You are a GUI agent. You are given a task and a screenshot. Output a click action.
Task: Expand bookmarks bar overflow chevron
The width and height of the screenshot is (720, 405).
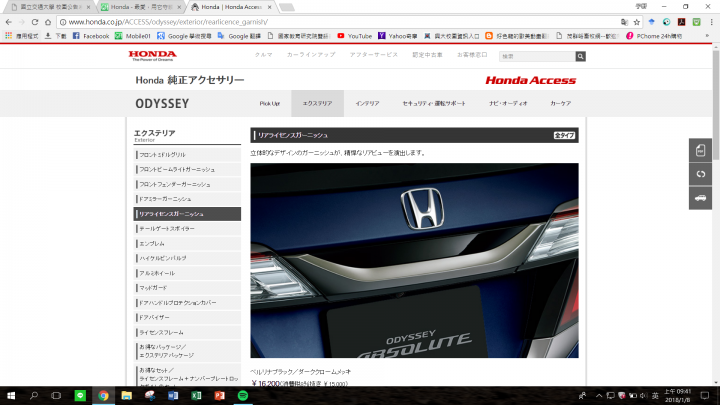tap(708, 35)
